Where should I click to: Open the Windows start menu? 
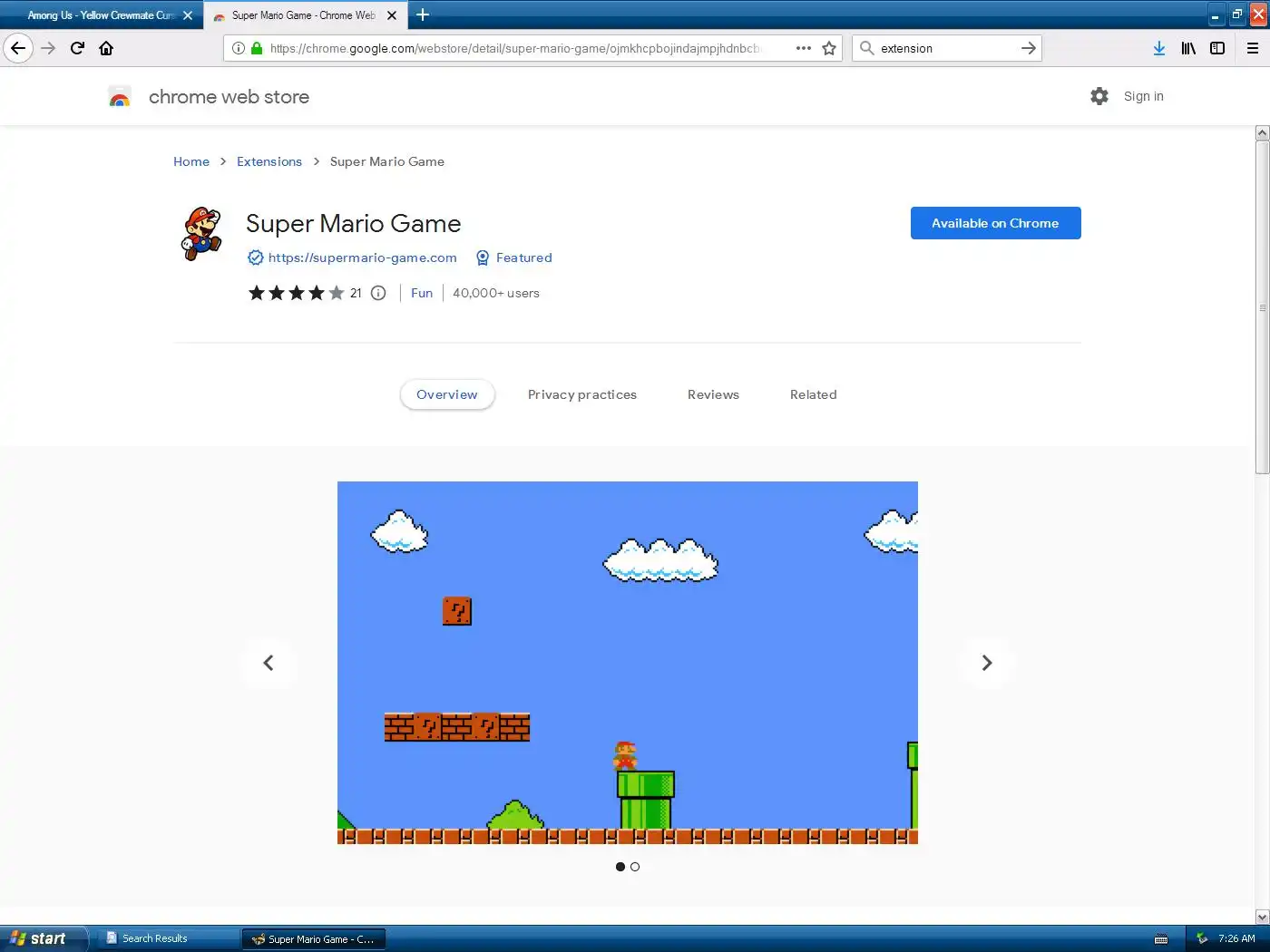[44, 938]
